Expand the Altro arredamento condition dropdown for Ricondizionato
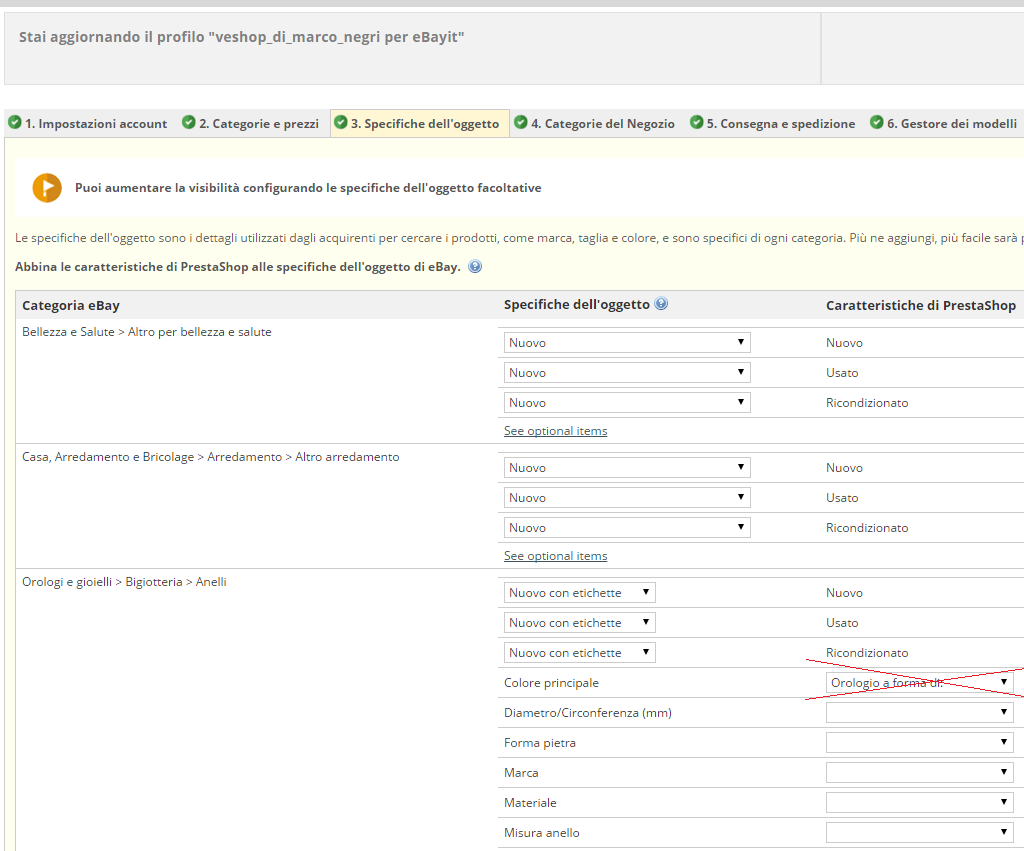The image size is (1024, 851). [627, 528]
